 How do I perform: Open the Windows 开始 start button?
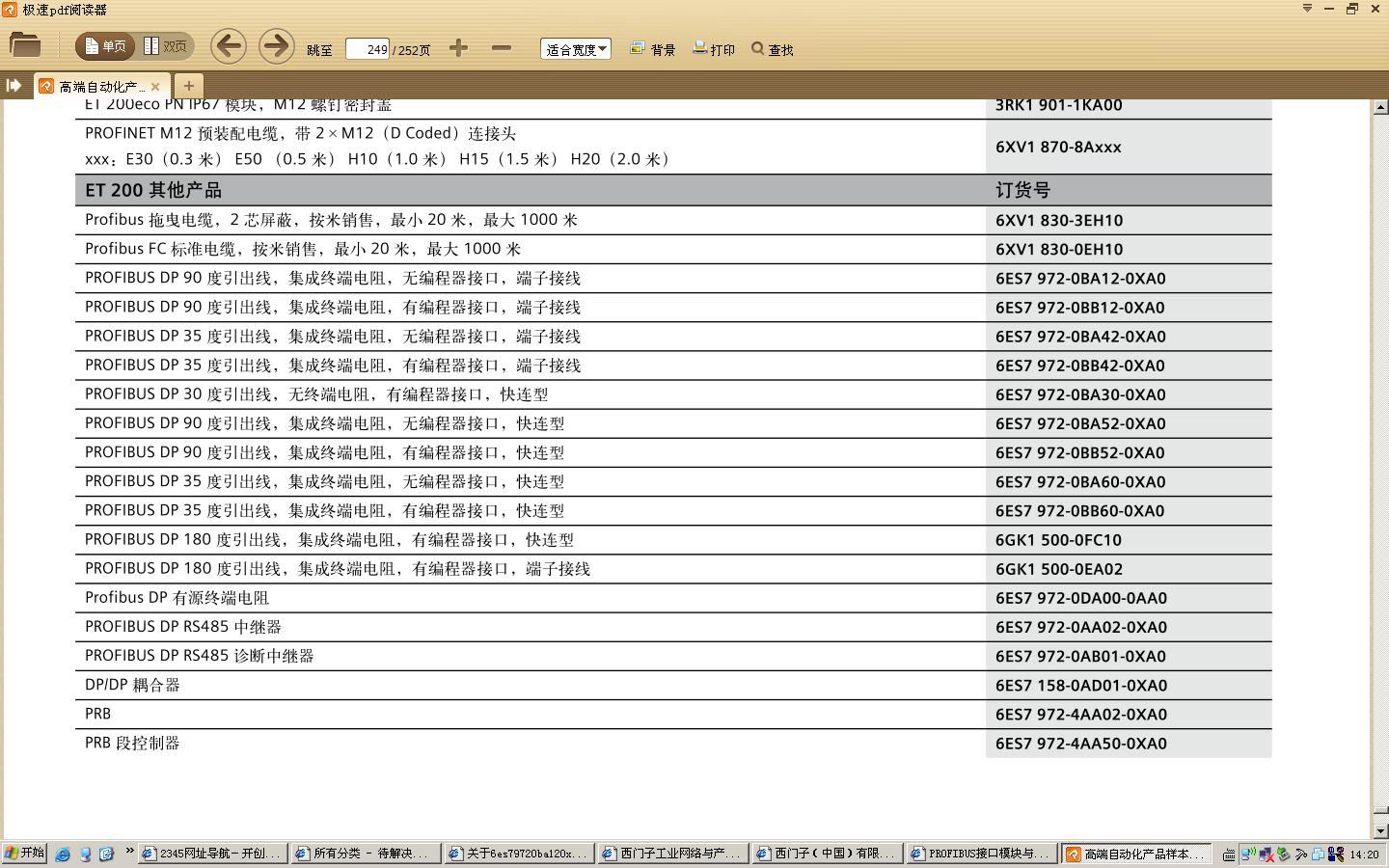click(24, 853)
